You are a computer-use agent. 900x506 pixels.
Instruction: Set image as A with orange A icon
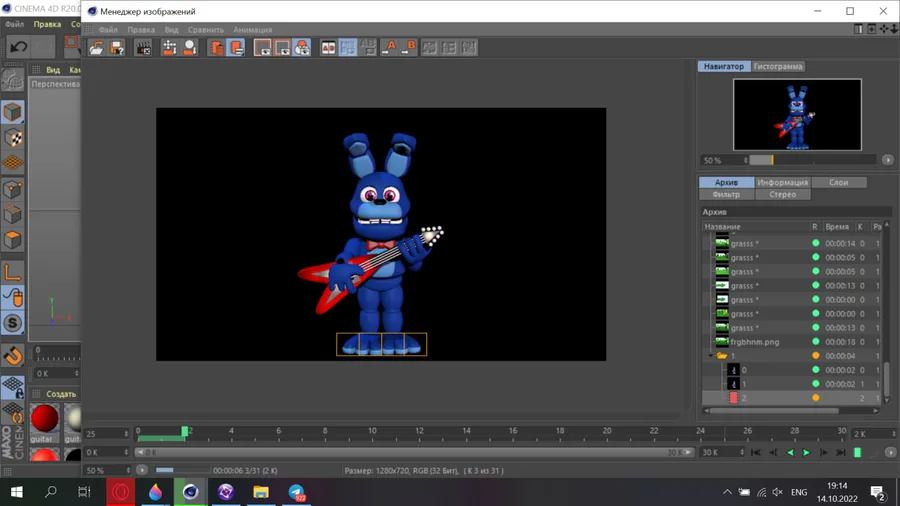click(389, 48)
